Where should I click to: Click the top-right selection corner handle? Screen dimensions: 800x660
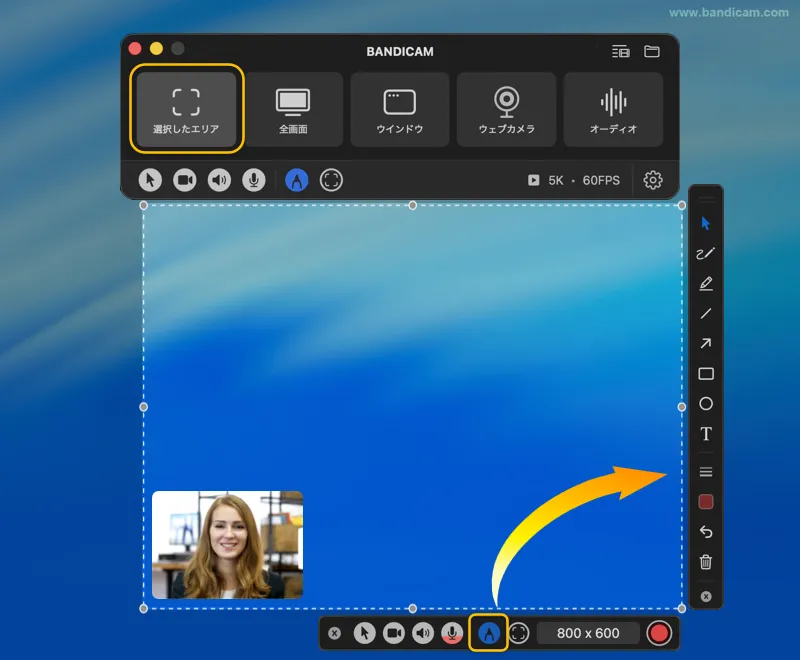(682, 206)
